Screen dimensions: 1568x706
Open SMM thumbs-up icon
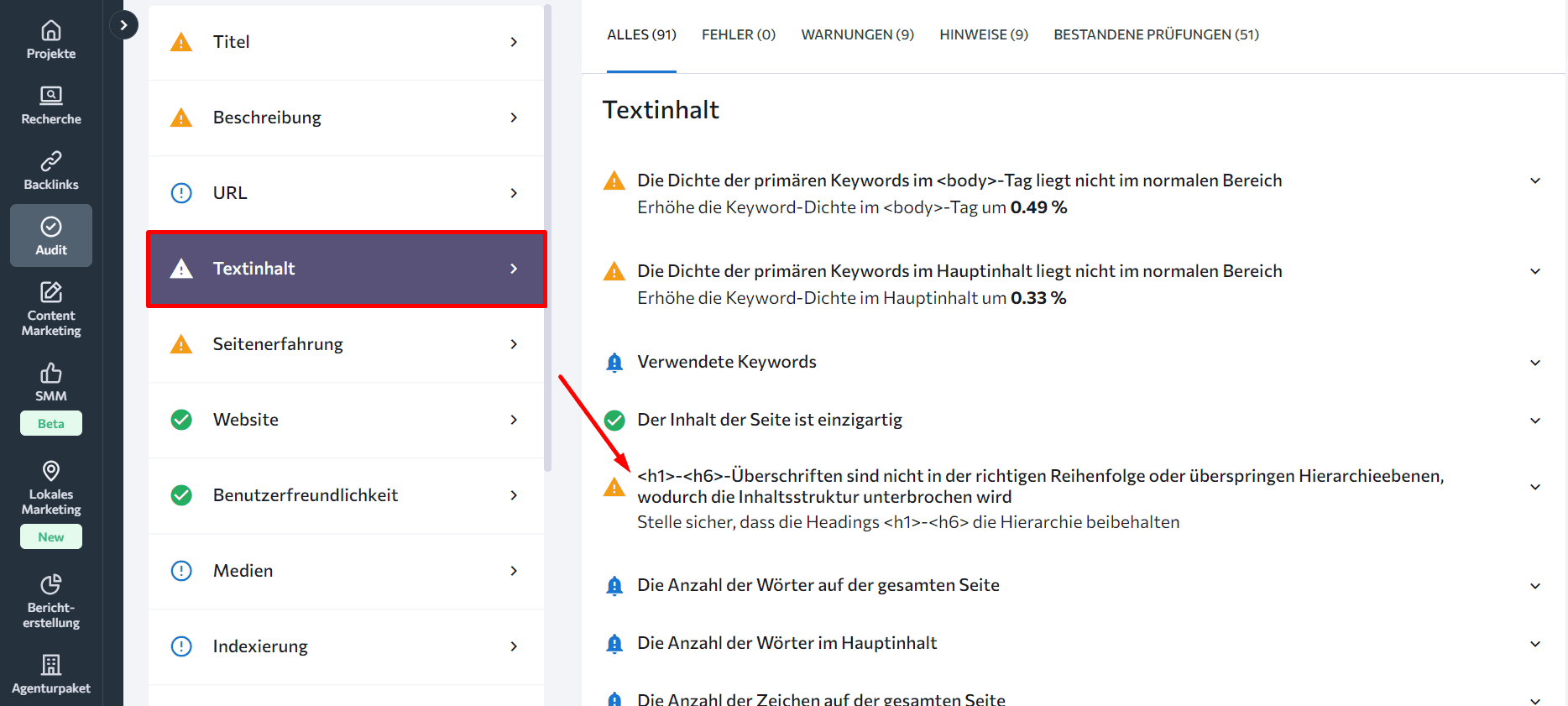(51, 372)
